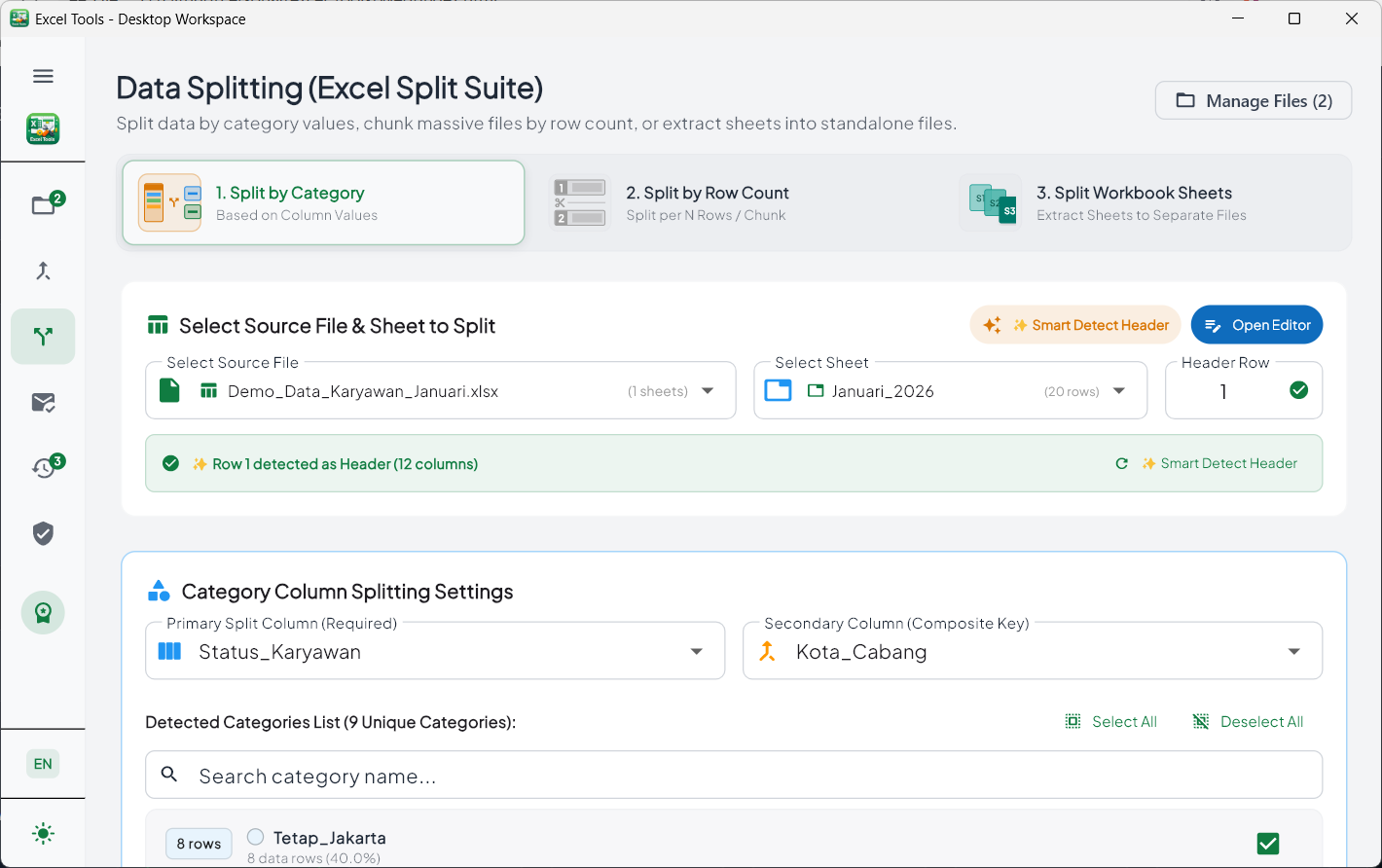Toggle the Tetap_Jakarta category checkbox
Image resolution: width=1382 pixels, height=868 pixels.
point(1268,844)
